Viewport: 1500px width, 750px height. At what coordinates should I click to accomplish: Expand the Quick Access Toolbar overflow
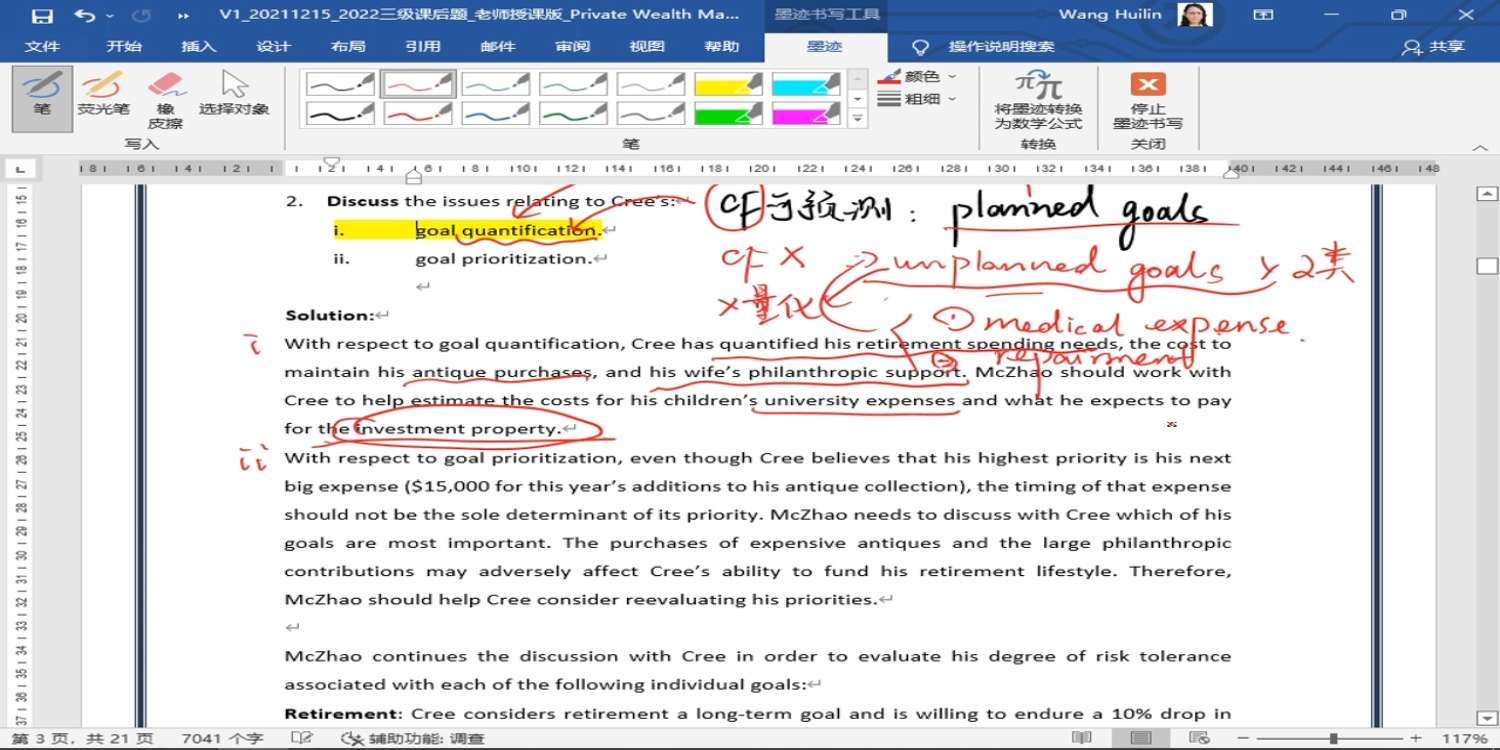[x=184, y=16]
